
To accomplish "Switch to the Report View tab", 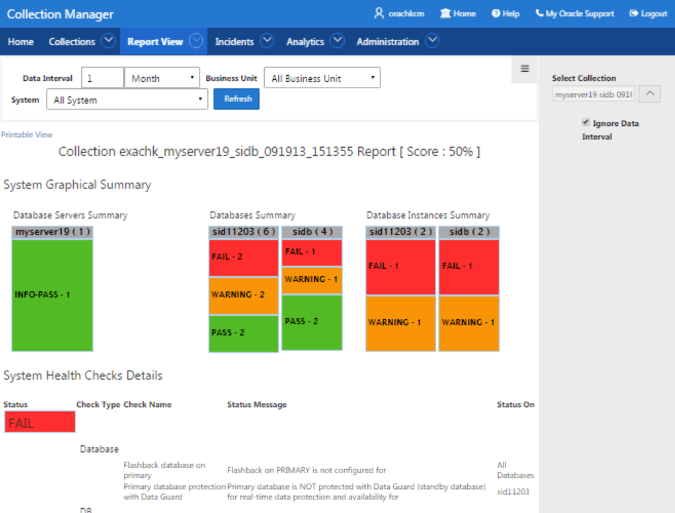I will tap(155, 42).
